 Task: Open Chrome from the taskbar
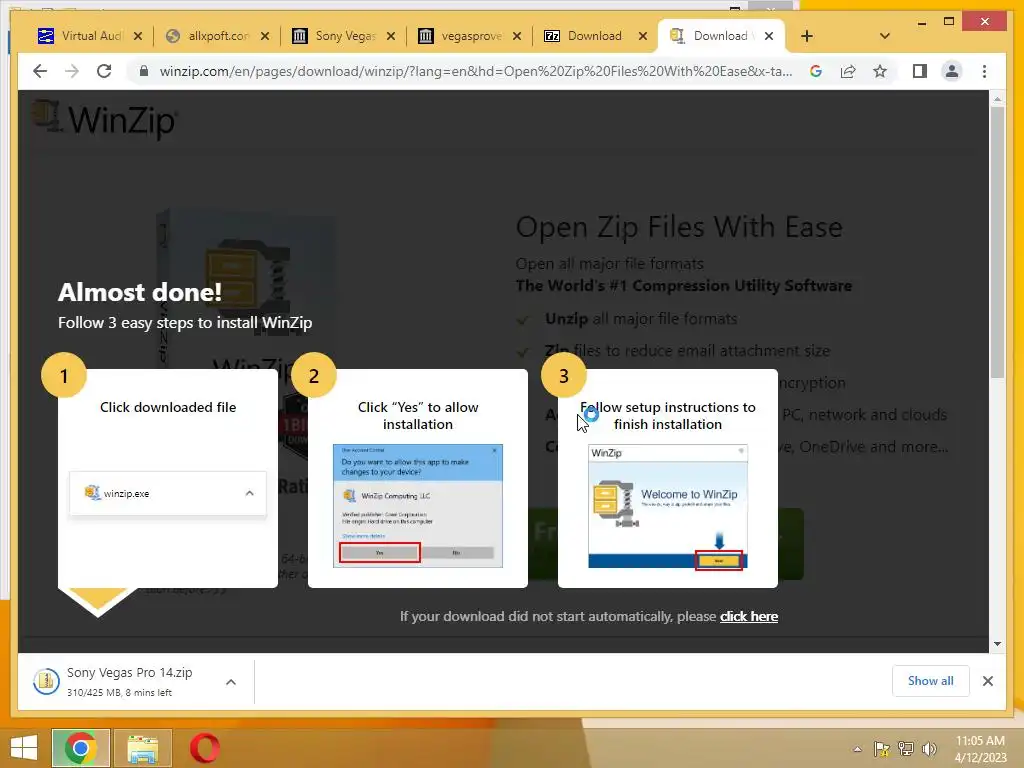(x=80, y=748)
